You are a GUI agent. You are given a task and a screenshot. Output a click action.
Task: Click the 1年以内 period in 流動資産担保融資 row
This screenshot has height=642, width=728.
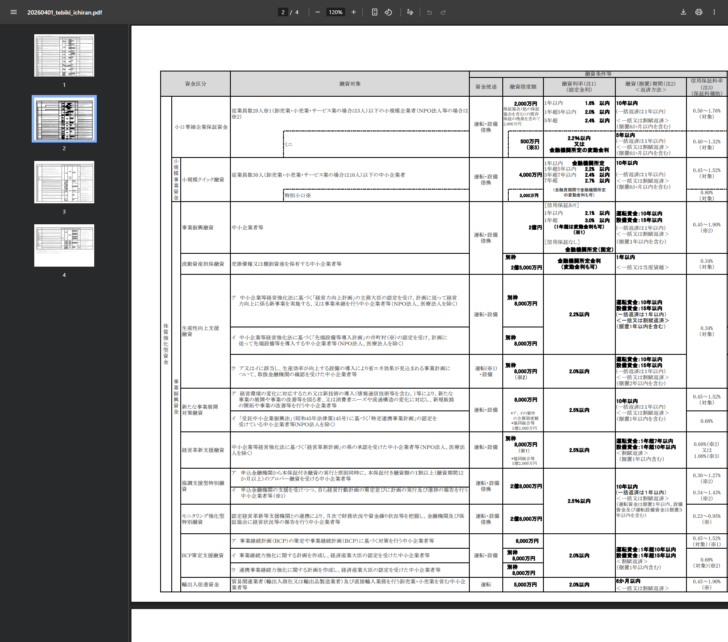pos(625,257)
